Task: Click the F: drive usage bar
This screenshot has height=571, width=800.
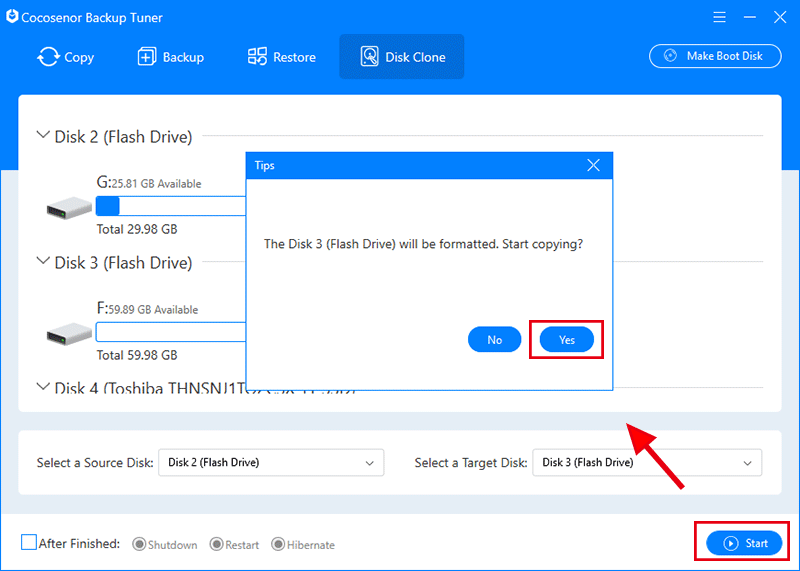Action: coord(171,332)
